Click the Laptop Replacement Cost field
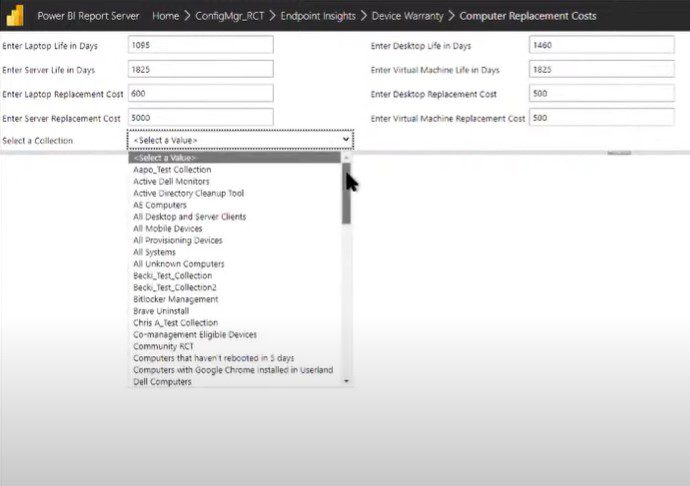The width and height of the screenshot is (690, 486). 201,93
